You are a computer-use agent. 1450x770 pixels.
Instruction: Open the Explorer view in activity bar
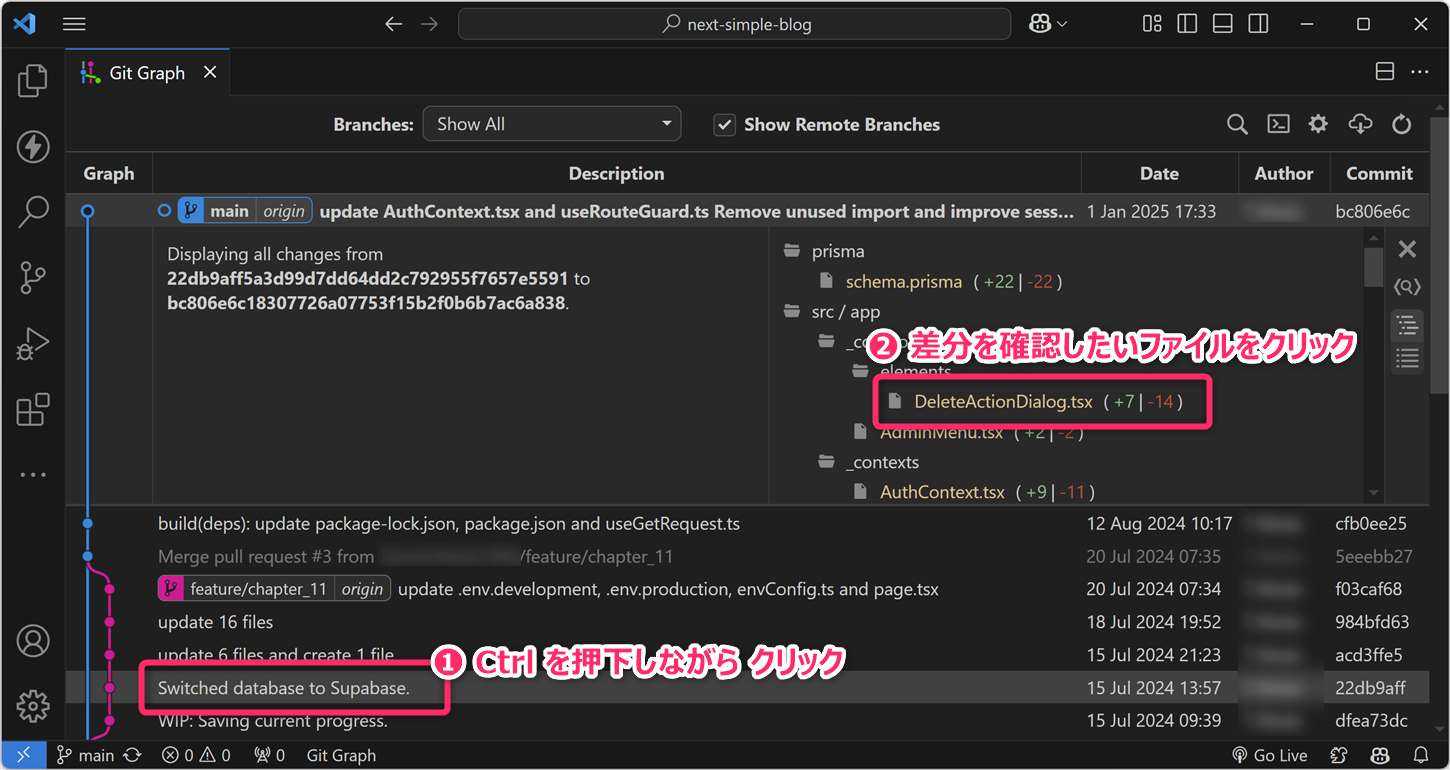coord(33,81)
